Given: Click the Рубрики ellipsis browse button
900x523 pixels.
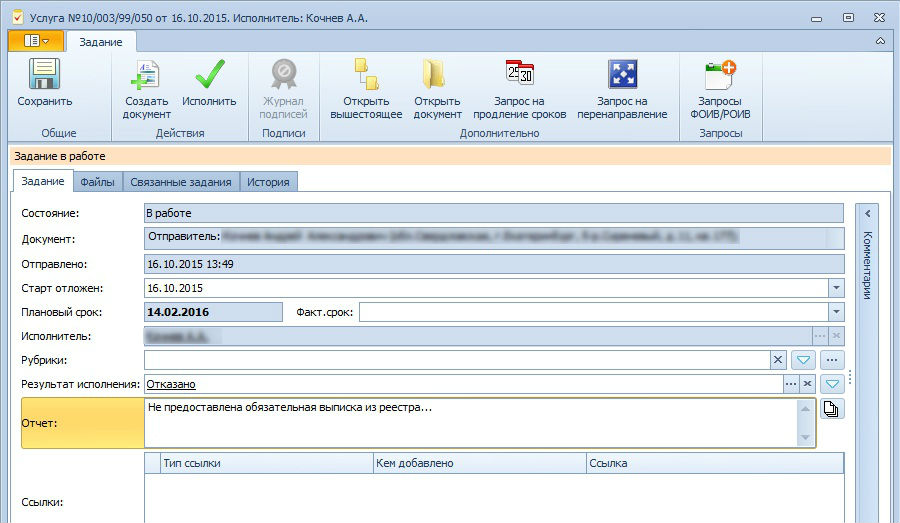Looking at the screenshot, I should pos(832,360).
